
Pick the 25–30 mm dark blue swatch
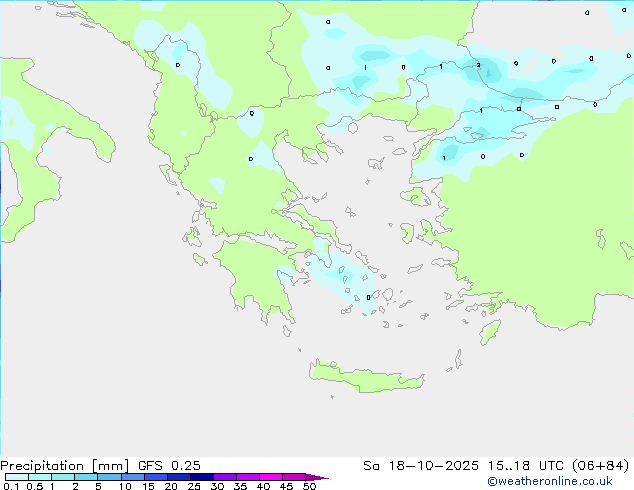tap(202, 477)
